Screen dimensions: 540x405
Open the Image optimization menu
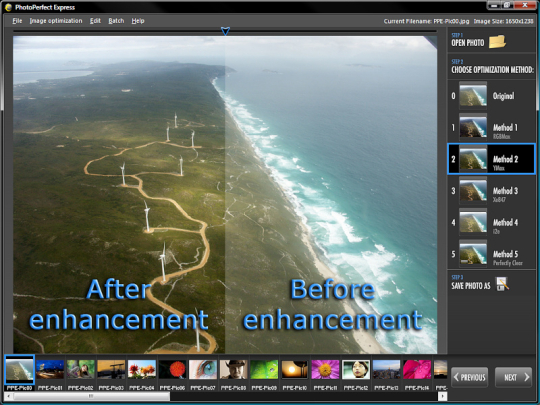point(56,21)
